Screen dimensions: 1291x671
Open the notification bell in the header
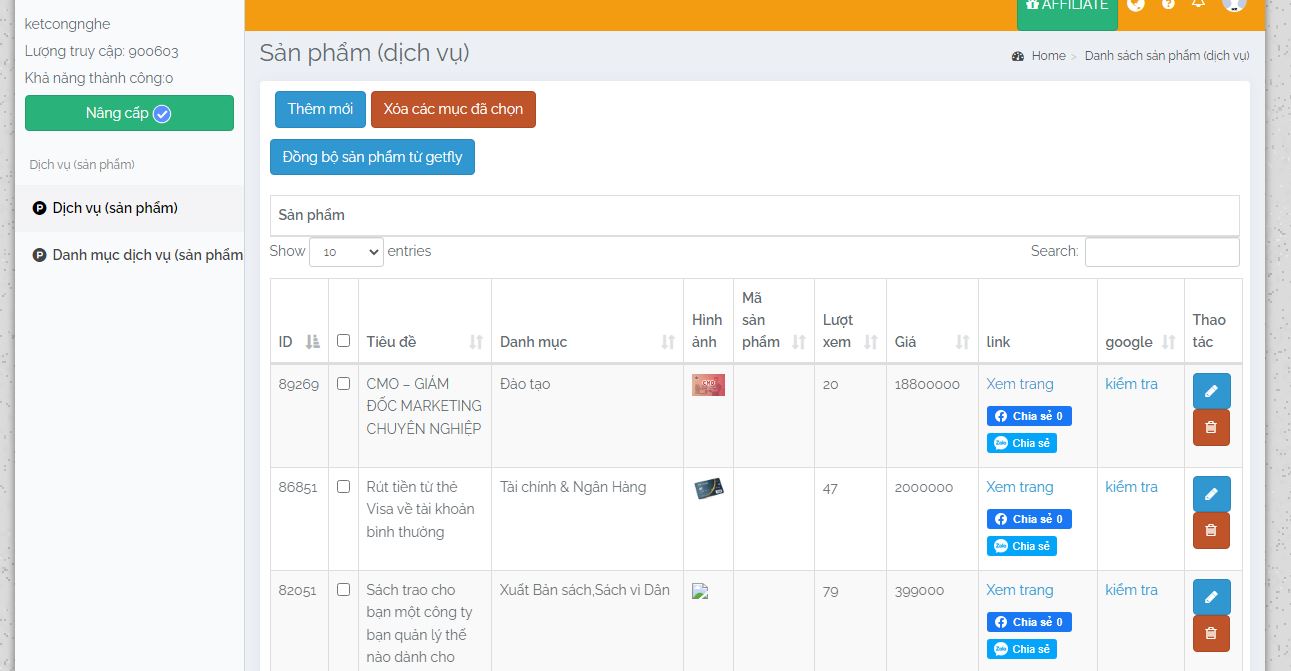pos(1198,5)
